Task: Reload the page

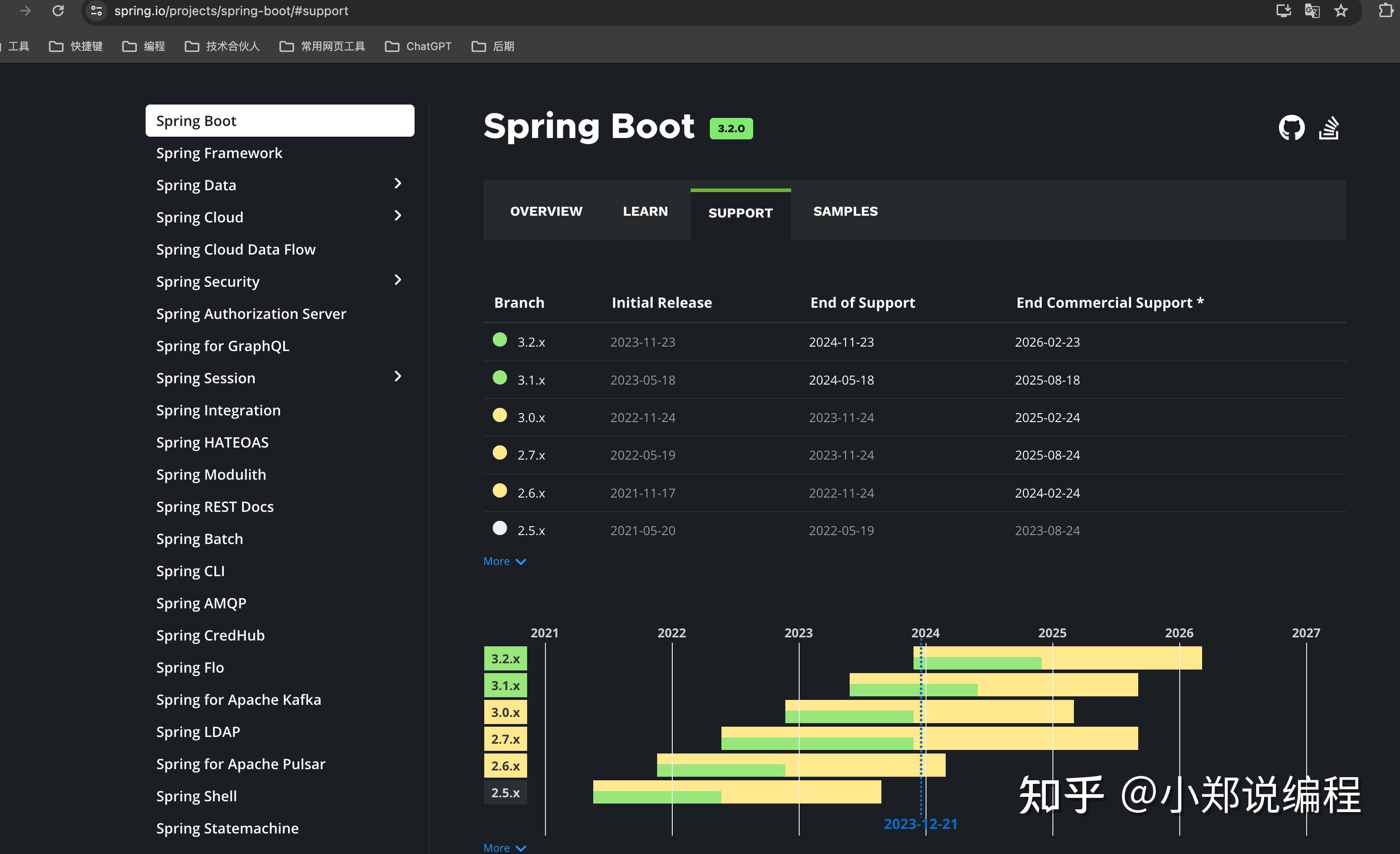Action: tap(58, 10)
